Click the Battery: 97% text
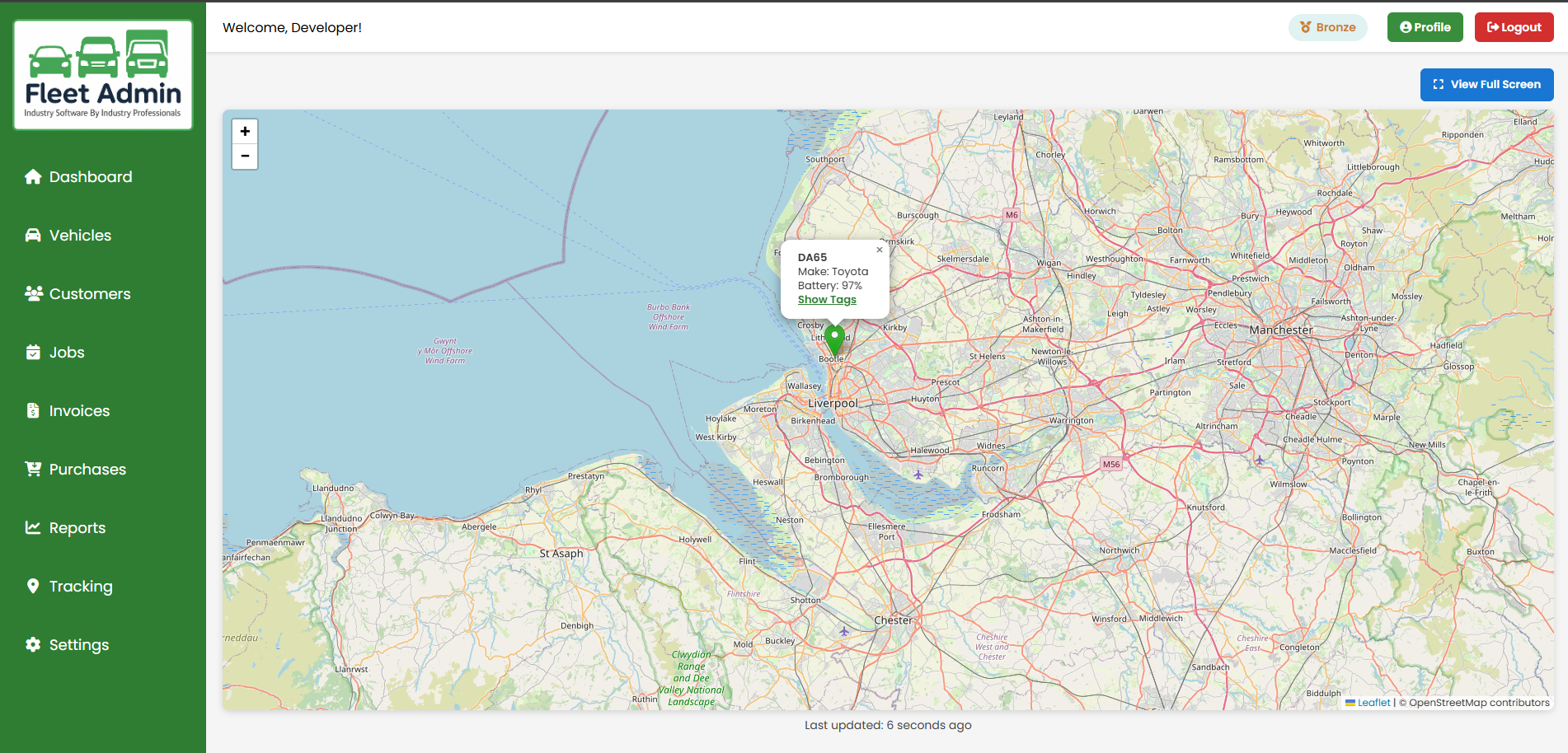 coord(829,286)
